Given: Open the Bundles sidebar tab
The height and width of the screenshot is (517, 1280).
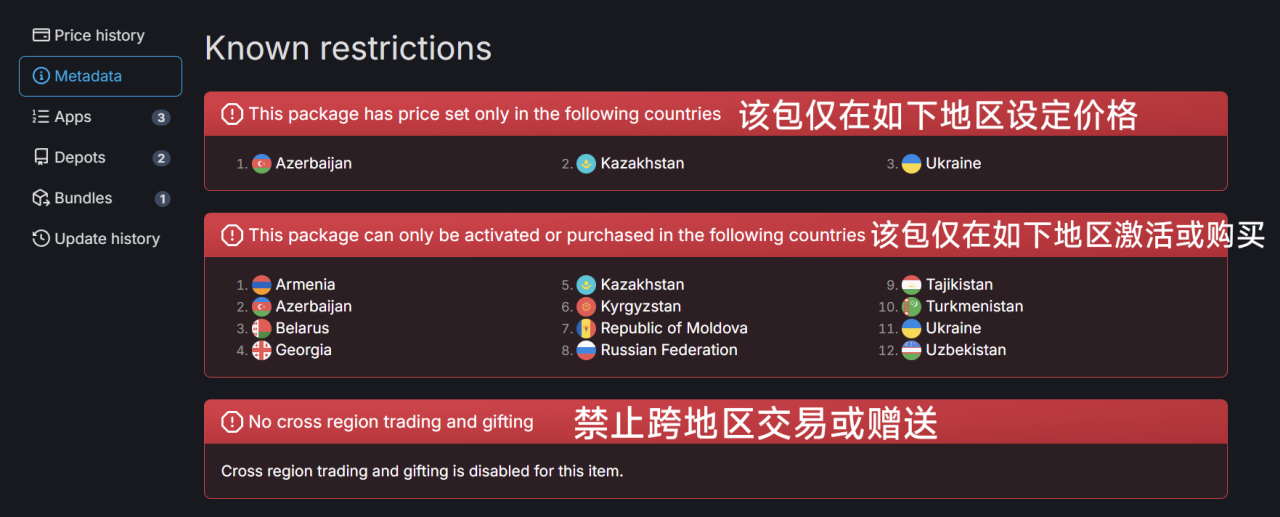Looking at the screenshot, I should coord(83,198).
